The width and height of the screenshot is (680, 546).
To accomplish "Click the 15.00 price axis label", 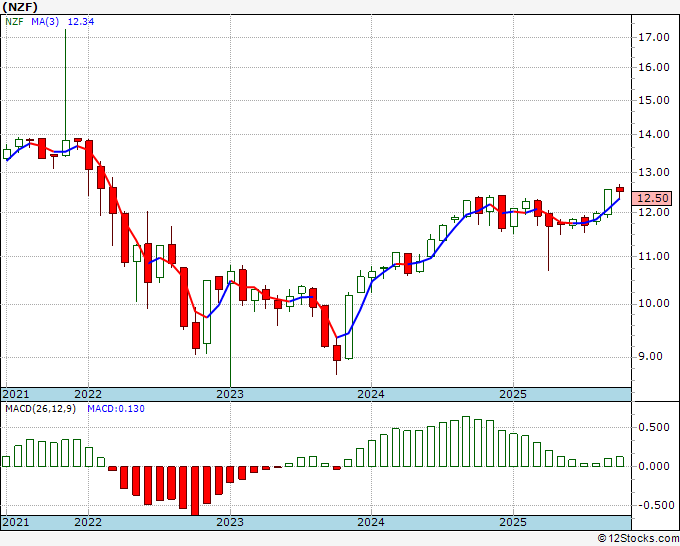I will (x=654, y=100).
